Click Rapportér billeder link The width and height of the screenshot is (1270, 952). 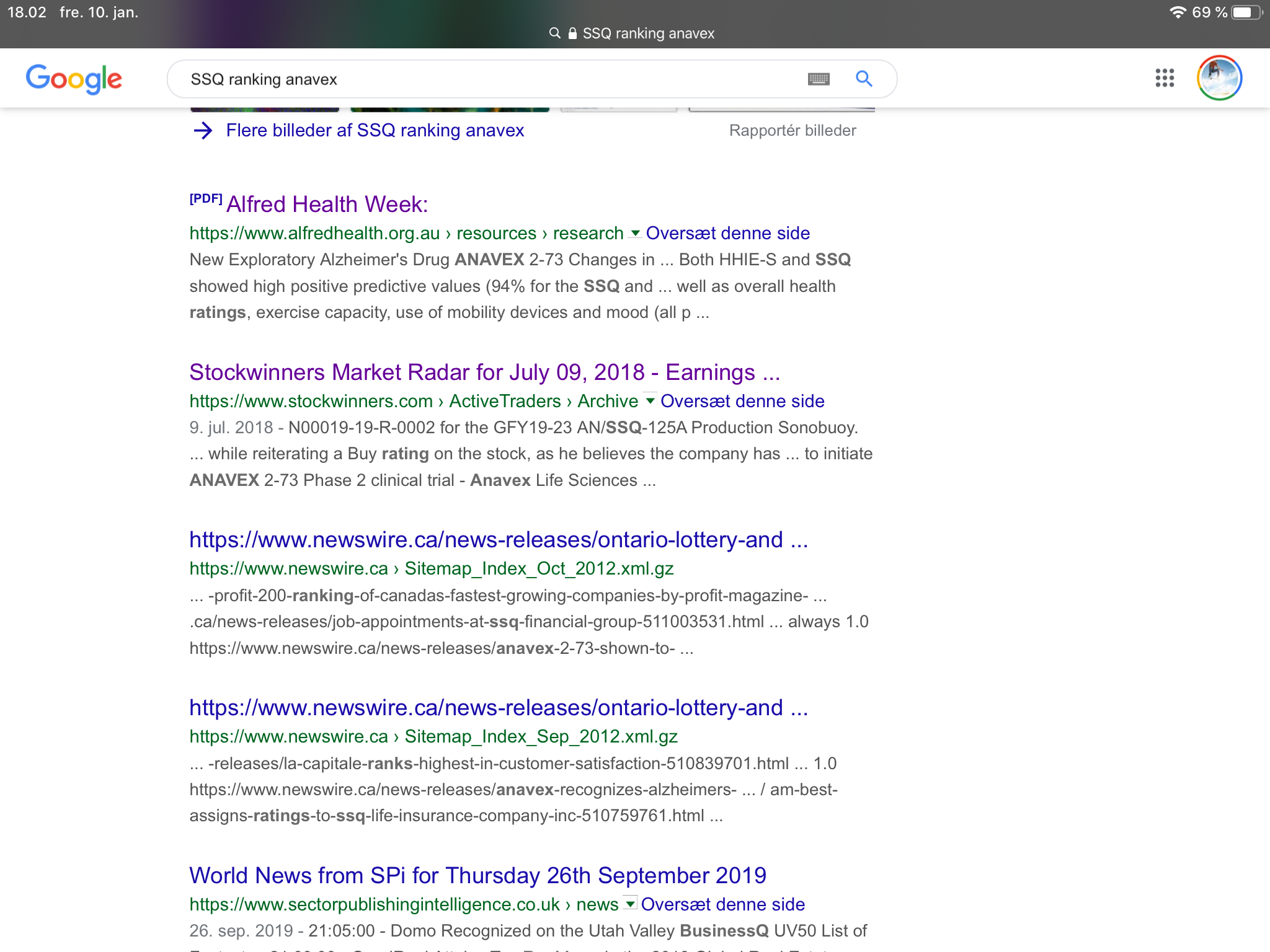(x=792, y=131)
